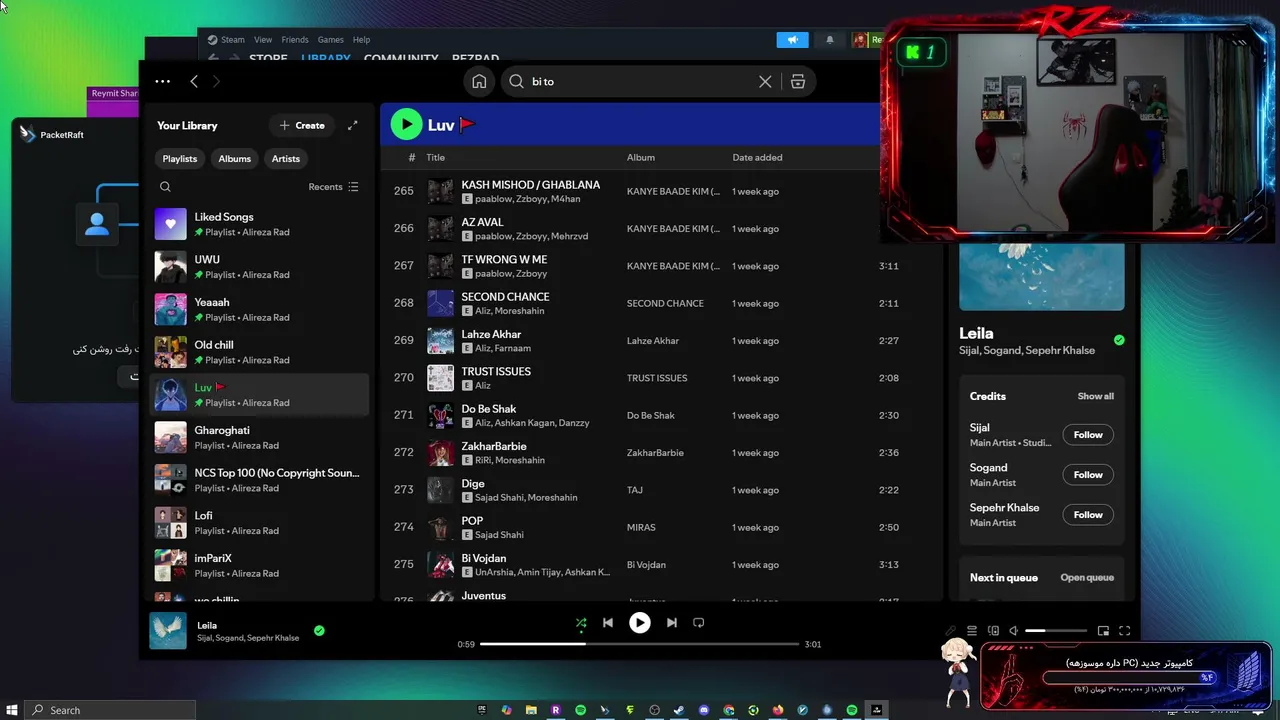The width and height of the screenshot is (1280, 720).
Task: Open the Browse icon in search bar
Action: [798, 82]
